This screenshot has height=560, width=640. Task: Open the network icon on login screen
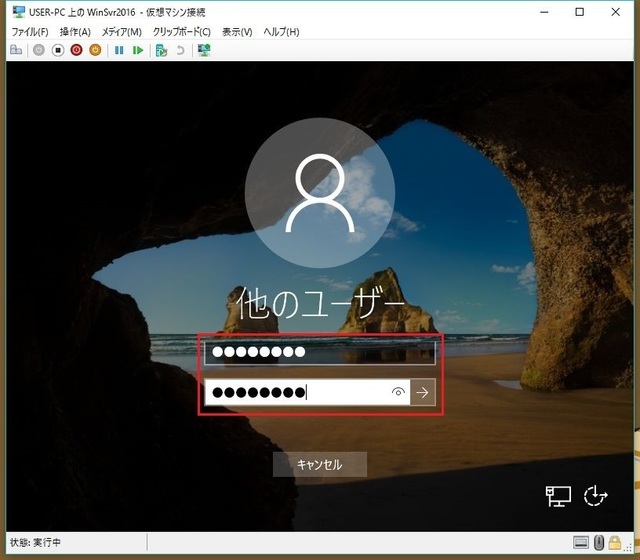pos(557,495)
